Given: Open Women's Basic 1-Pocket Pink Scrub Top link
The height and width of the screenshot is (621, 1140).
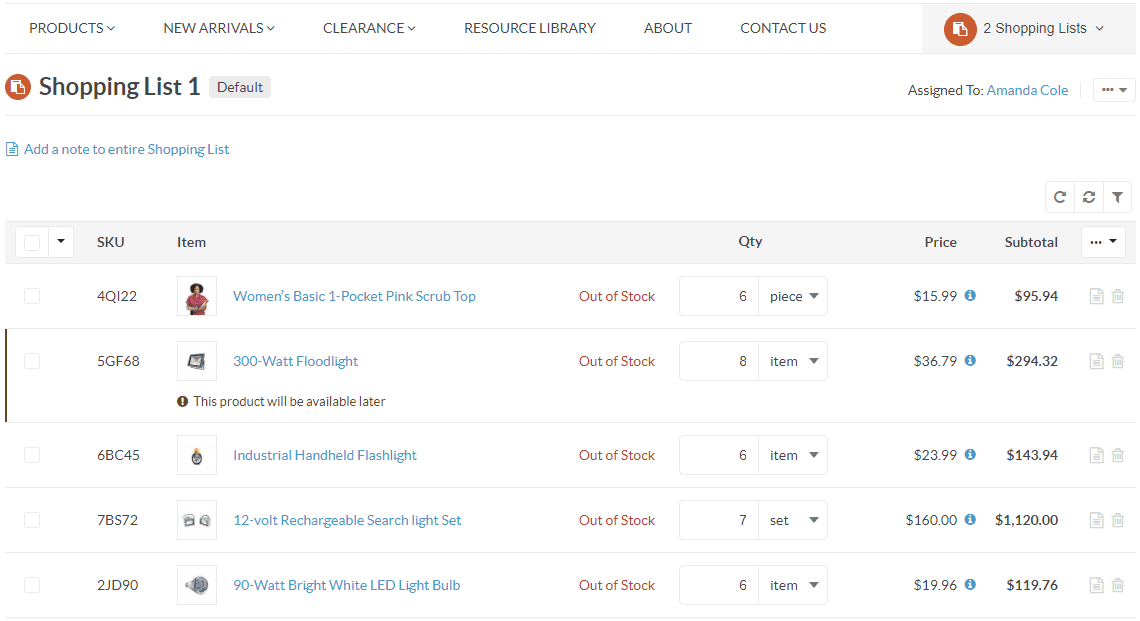Looking at the screenshot, I should pyautogui.click(x=354, y=296).
